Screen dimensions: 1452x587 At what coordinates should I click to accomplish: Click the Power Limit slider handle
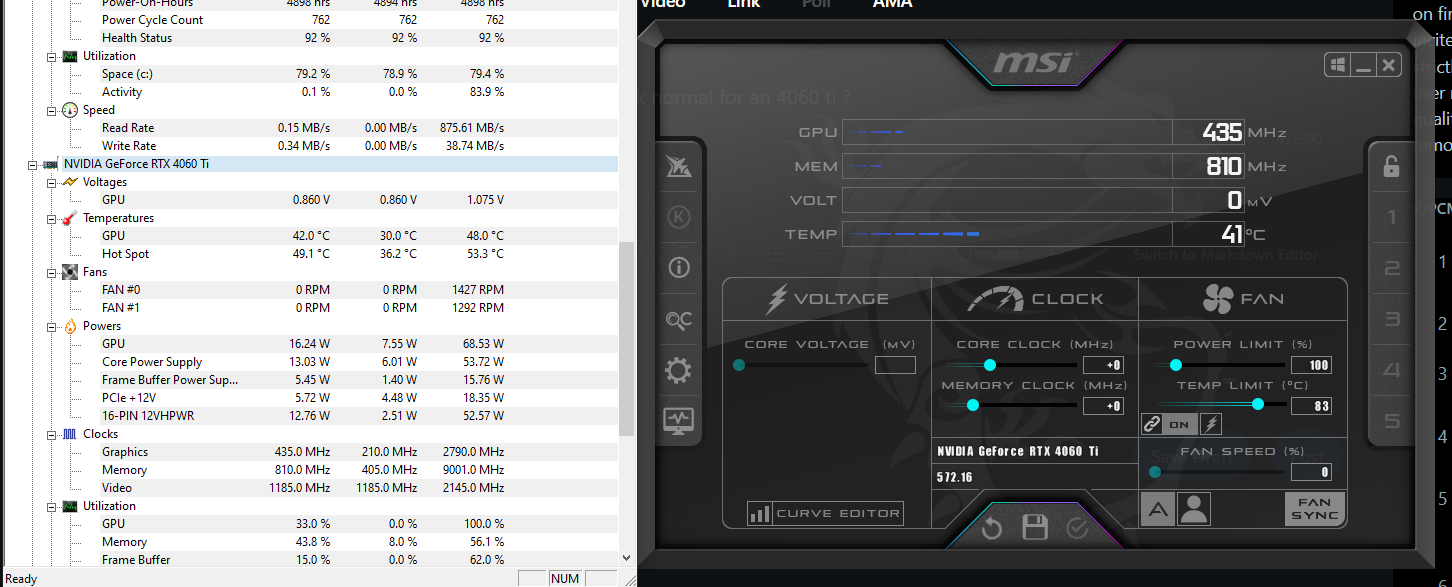(x=1176, y=365)
